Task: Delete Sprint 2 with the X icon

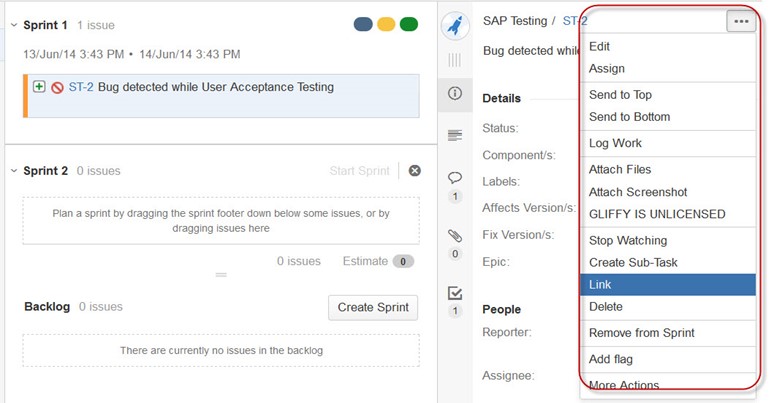Action: [414, 171]
